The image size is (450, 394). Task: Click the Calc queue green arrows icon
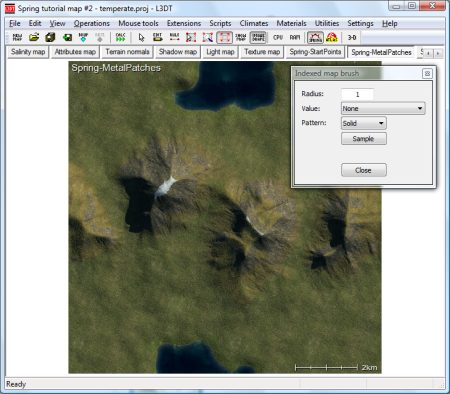coord(120,37)
